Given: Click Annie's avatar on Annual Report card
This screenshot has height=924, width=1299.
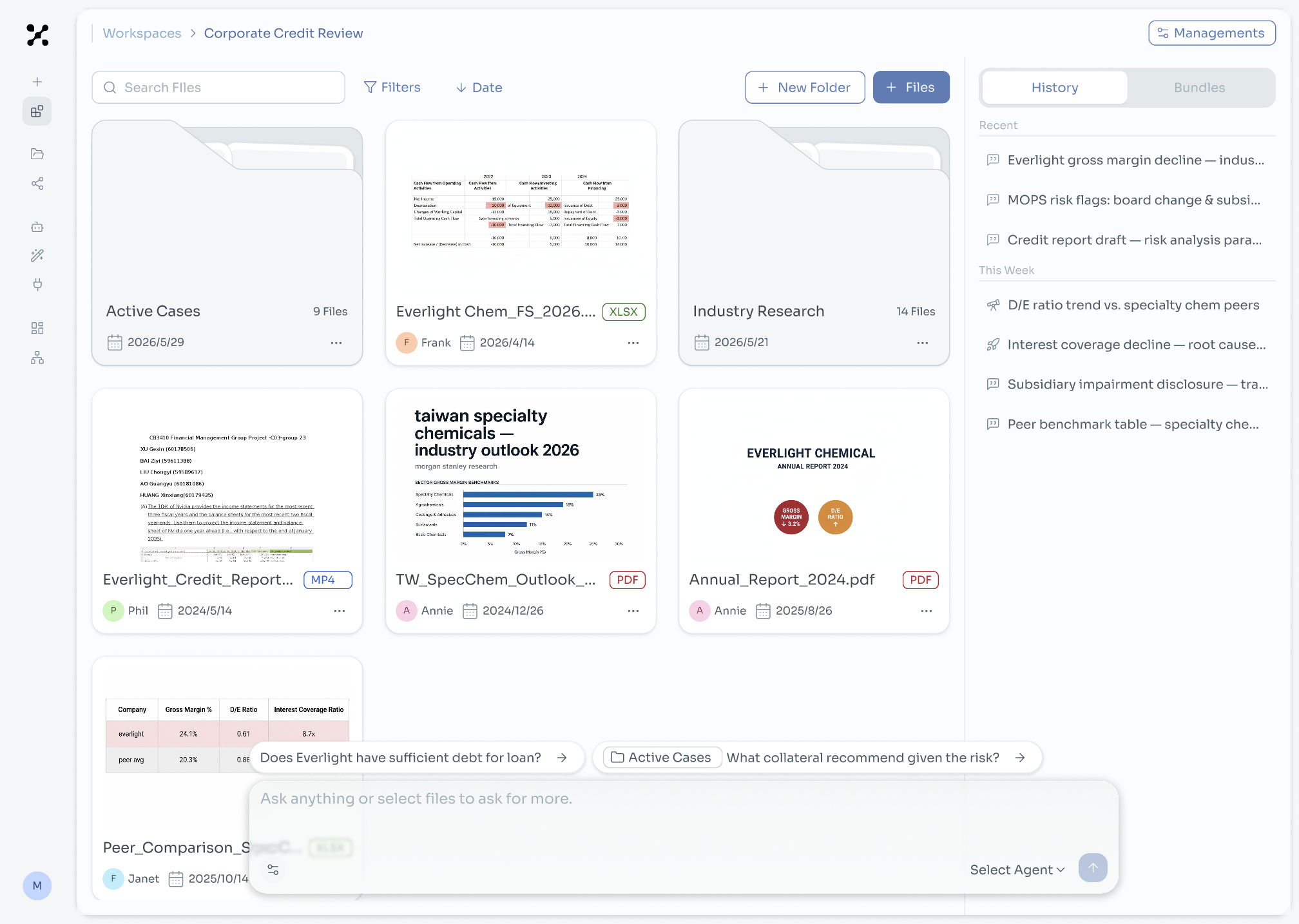Looking at the screenshot, I should 700,610.
